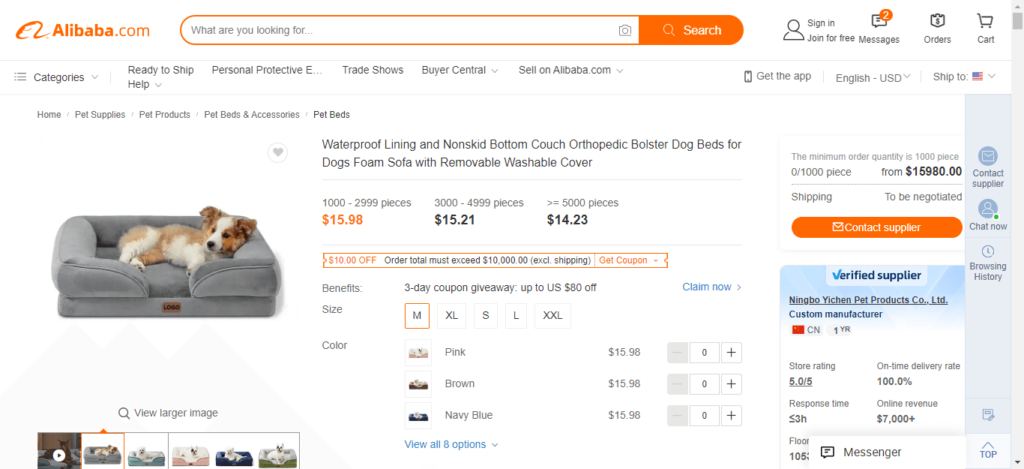
Task: Expand View all 8 options
Action: click(x=451, y=444)
